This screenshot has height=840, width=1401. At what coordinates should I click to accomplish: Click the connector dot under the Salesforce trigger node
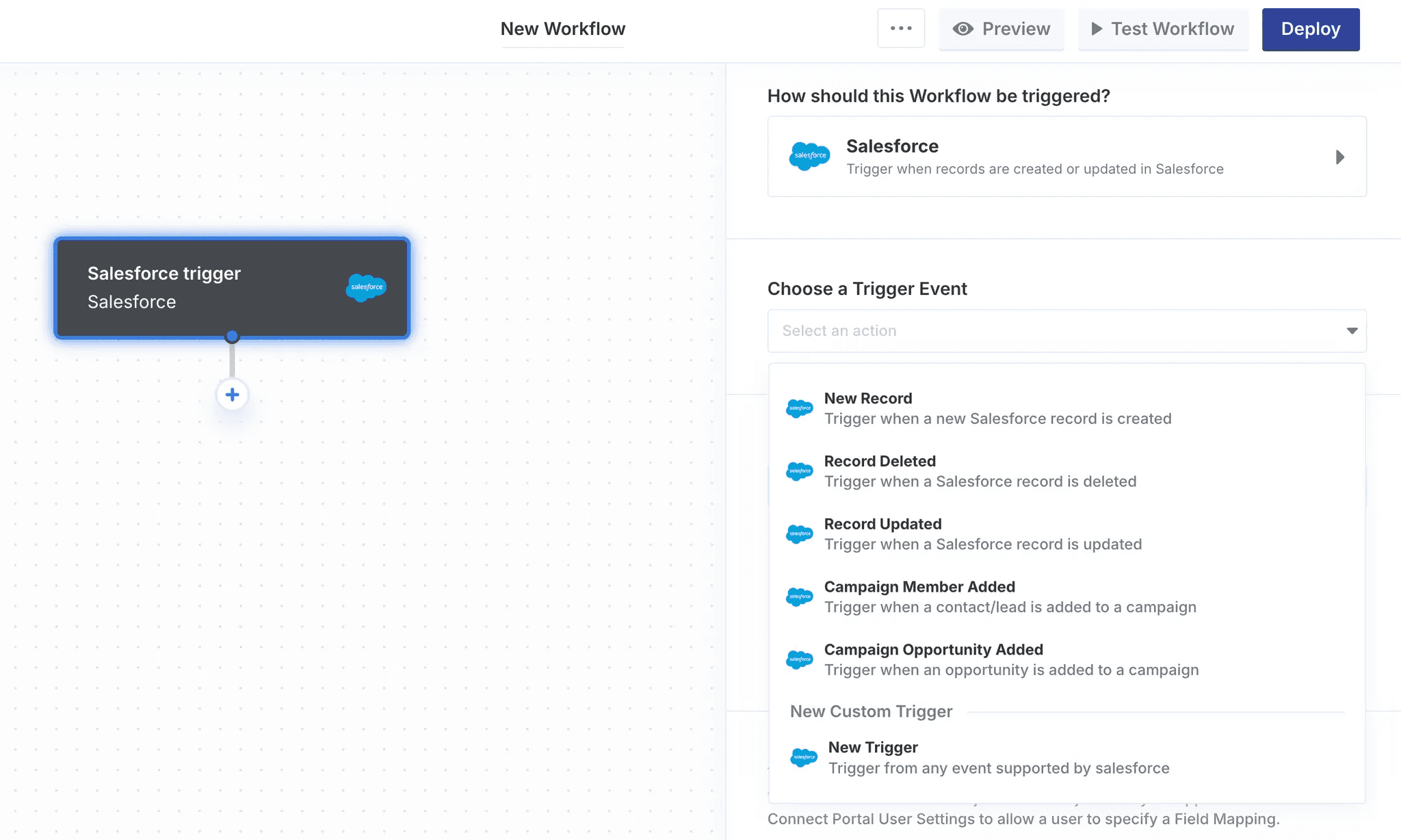click(232, 337)
